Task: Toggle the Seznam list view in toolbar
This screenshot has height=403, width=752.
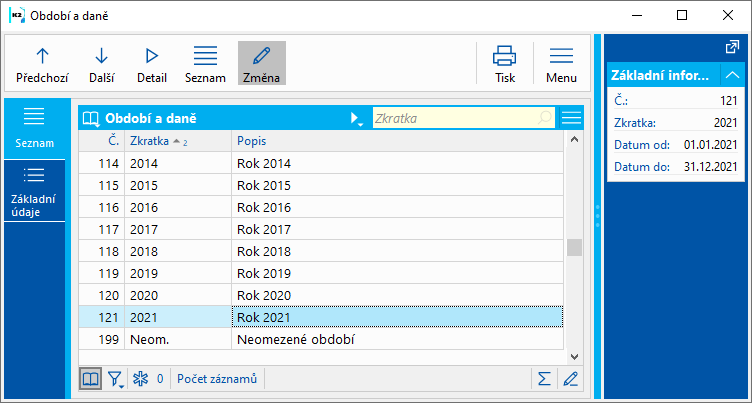Action: [x=205, y=63]
